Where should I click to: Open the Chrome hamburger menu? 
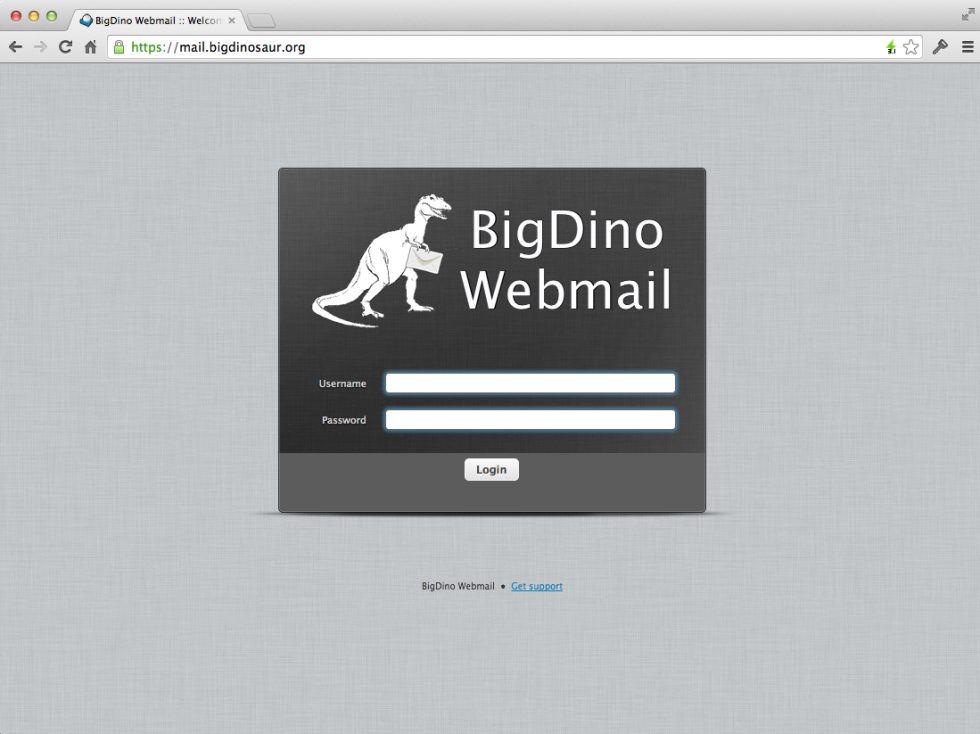click(x=968, y=46)
